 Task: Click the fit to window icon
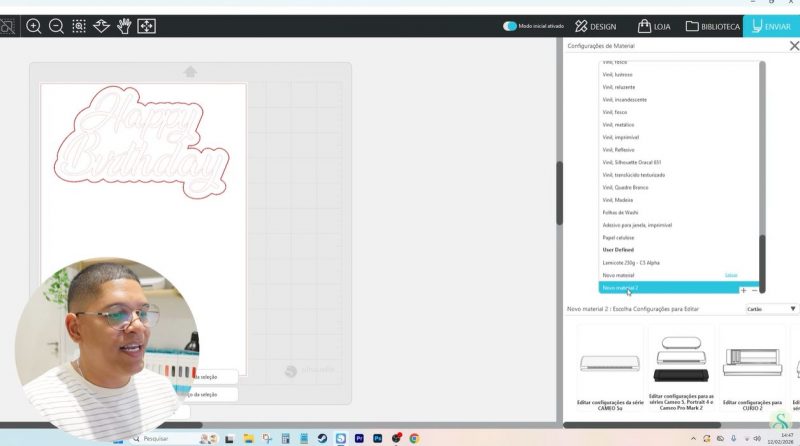point(146,26)
